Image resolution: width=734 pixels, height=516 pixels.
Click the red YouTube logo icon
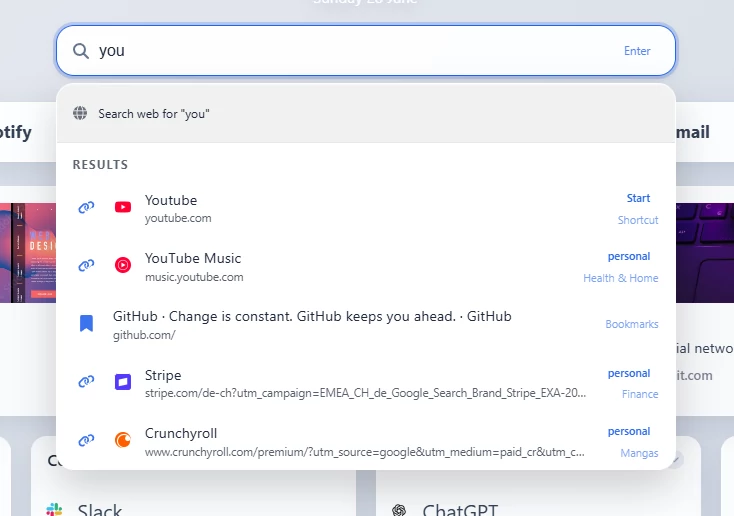click(x=123, y=207)
